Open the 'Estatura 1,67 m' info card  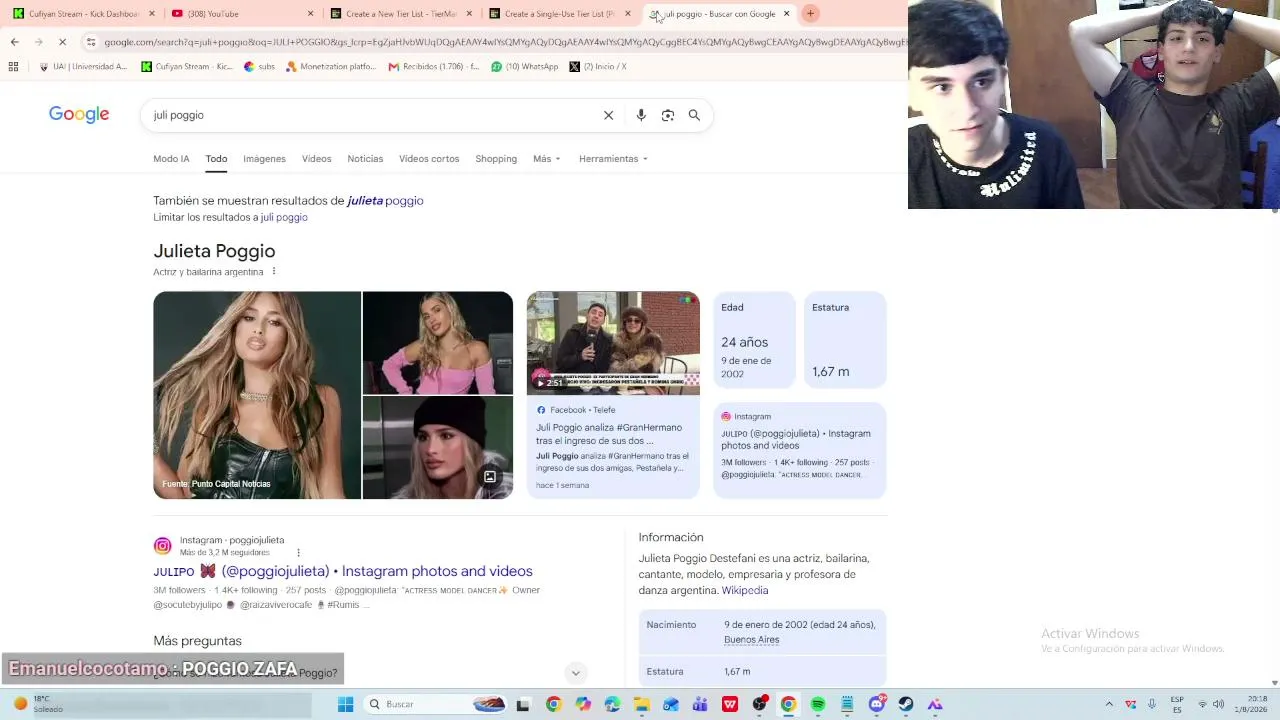(845, 340)
